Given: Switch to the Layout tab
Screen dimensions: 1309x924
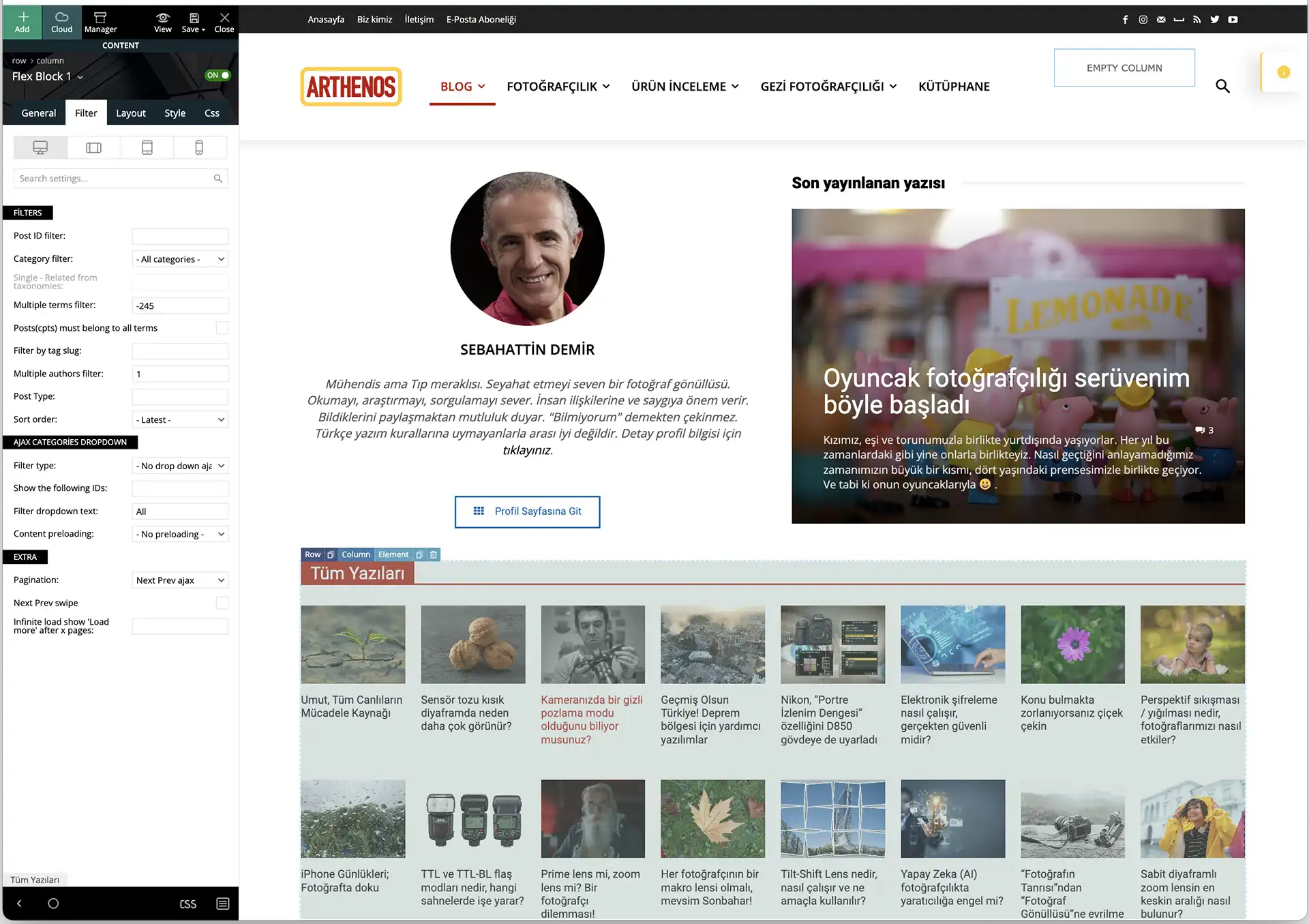Looking at the screenshot, I should [x=131, y=113].
